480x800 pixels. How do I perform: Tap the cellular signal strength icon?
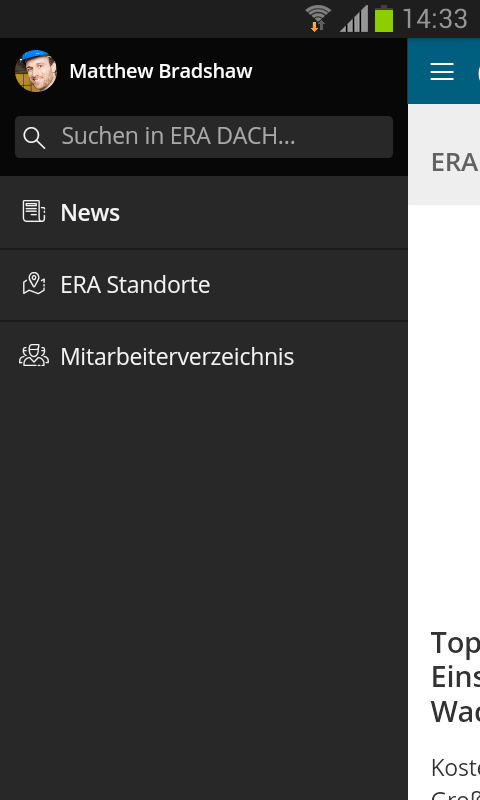pyautogui.click(x=354, y=19)
